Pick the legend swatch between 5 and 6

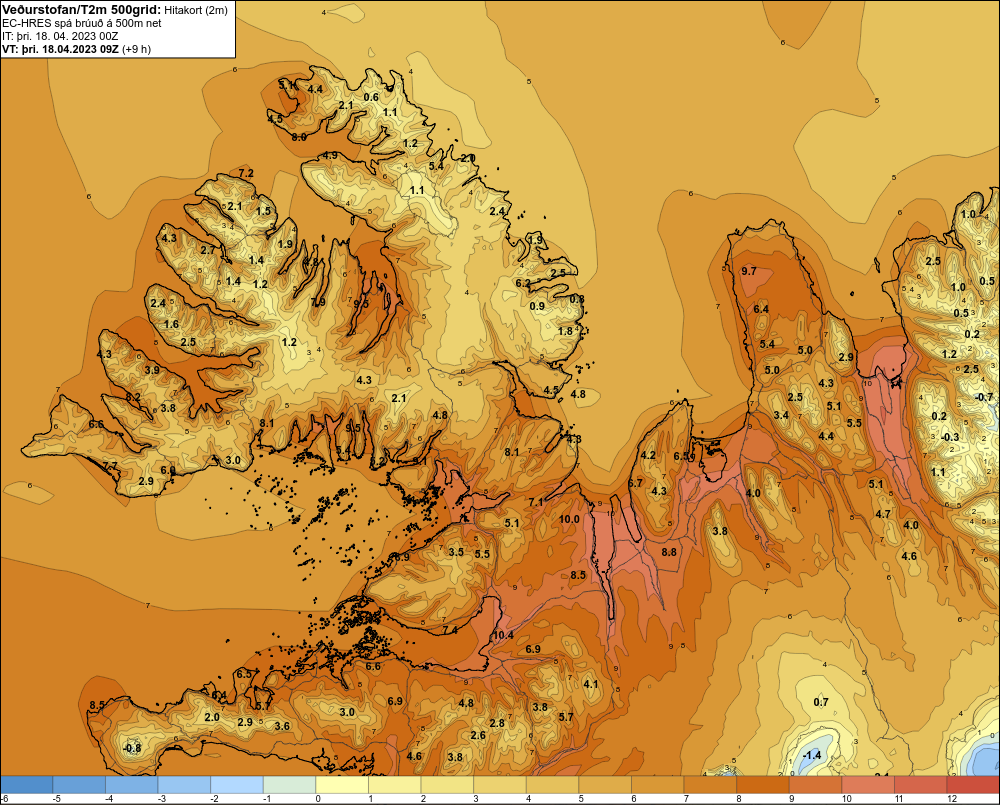[605, 785]
